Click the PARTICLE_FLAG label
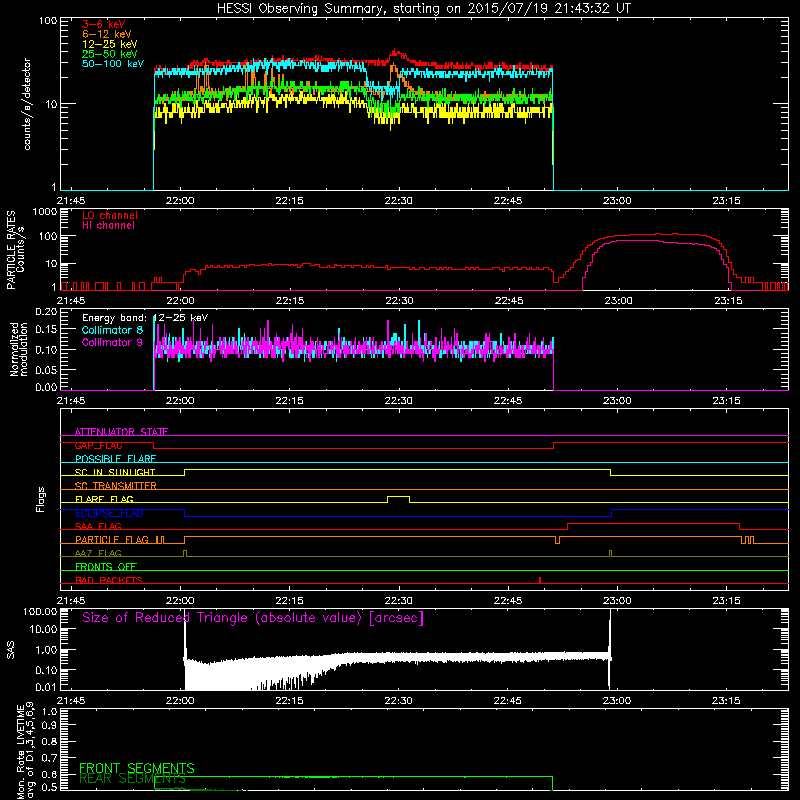This screenshot has width=800, height=800. (x=112, y=540)
